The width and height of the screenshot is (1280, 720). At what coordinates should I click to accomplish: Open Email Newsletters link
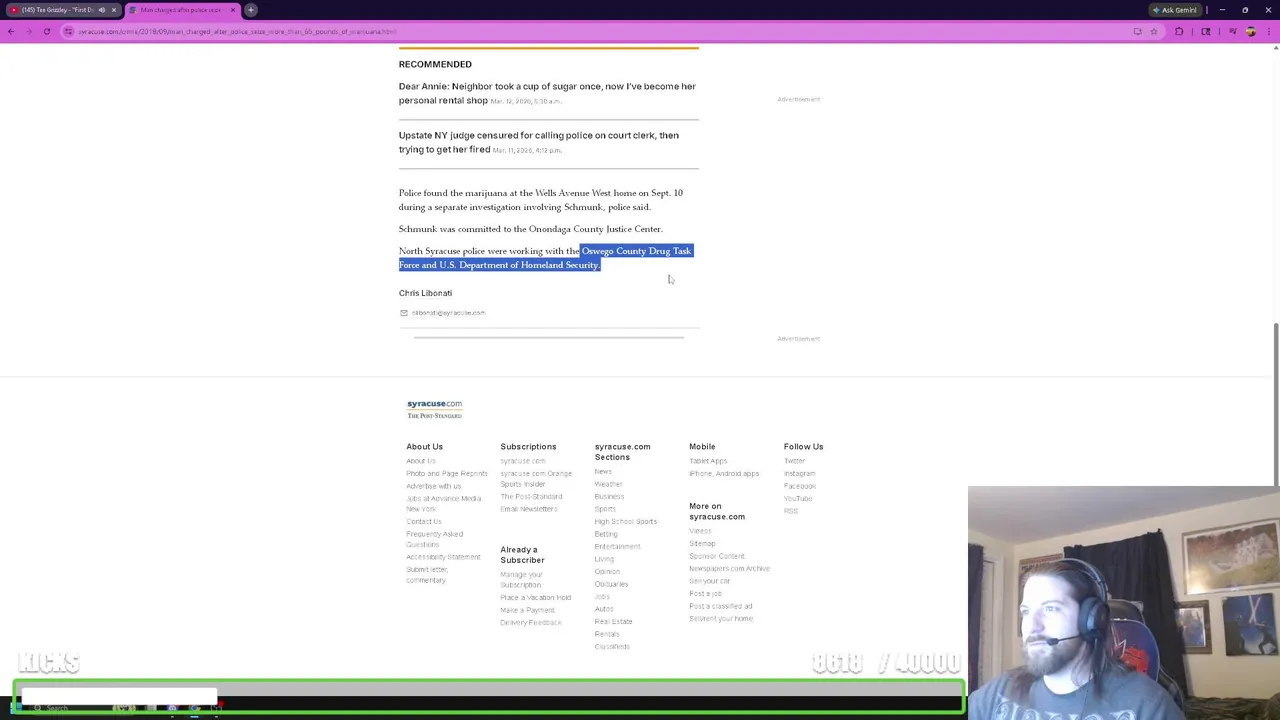pyautogui.click(x=529, y=509)
